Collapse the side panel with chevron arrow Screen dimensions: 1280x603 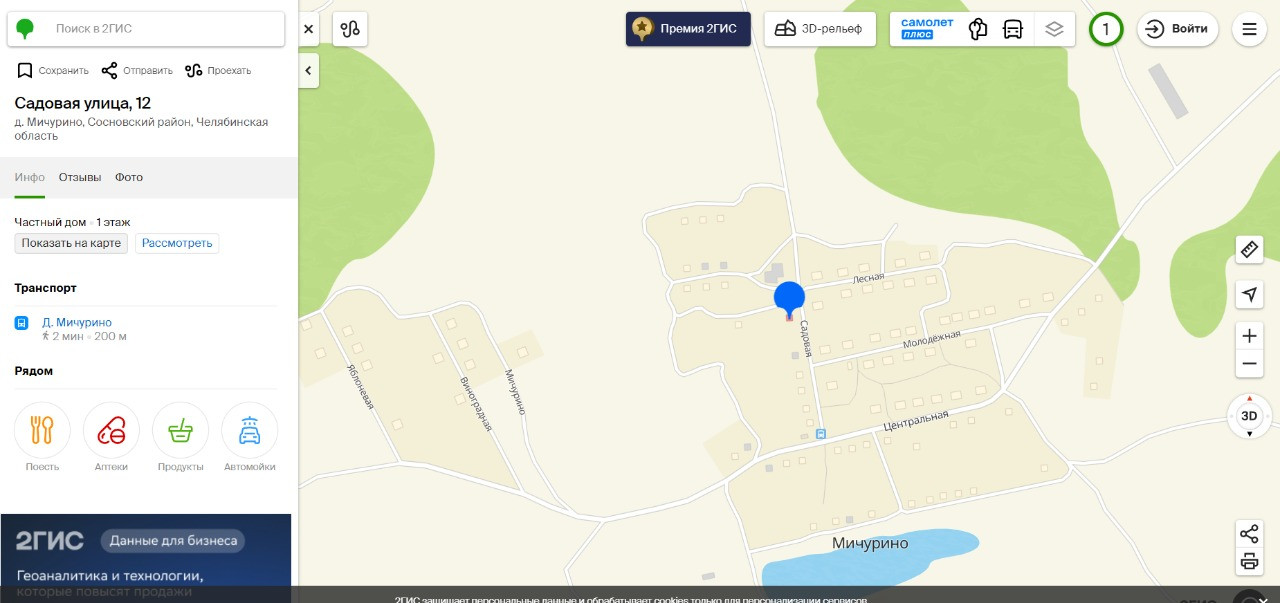pyautogui.click(x=308, y=71)
